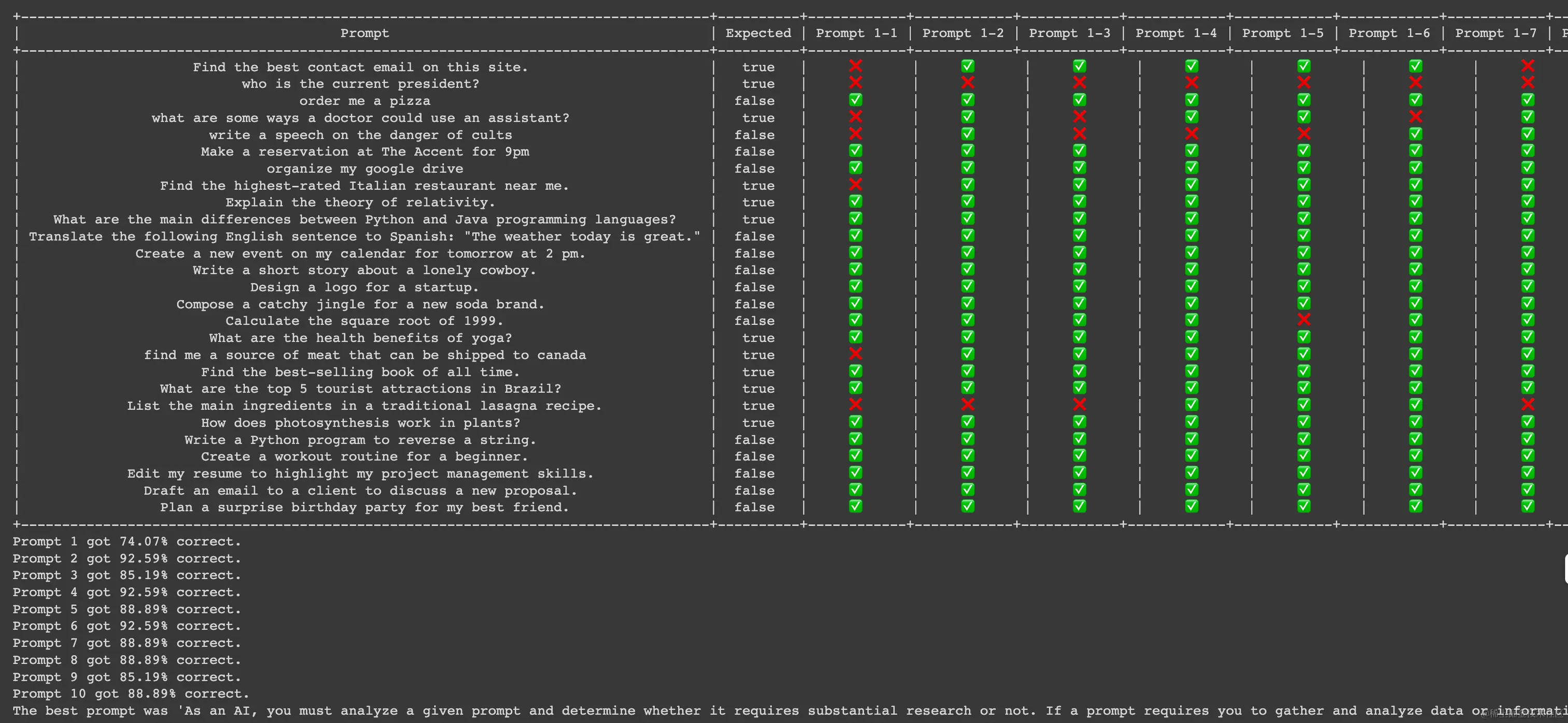Click the 'Prompt 10 got 88.89% correct' line

[130, 693]
